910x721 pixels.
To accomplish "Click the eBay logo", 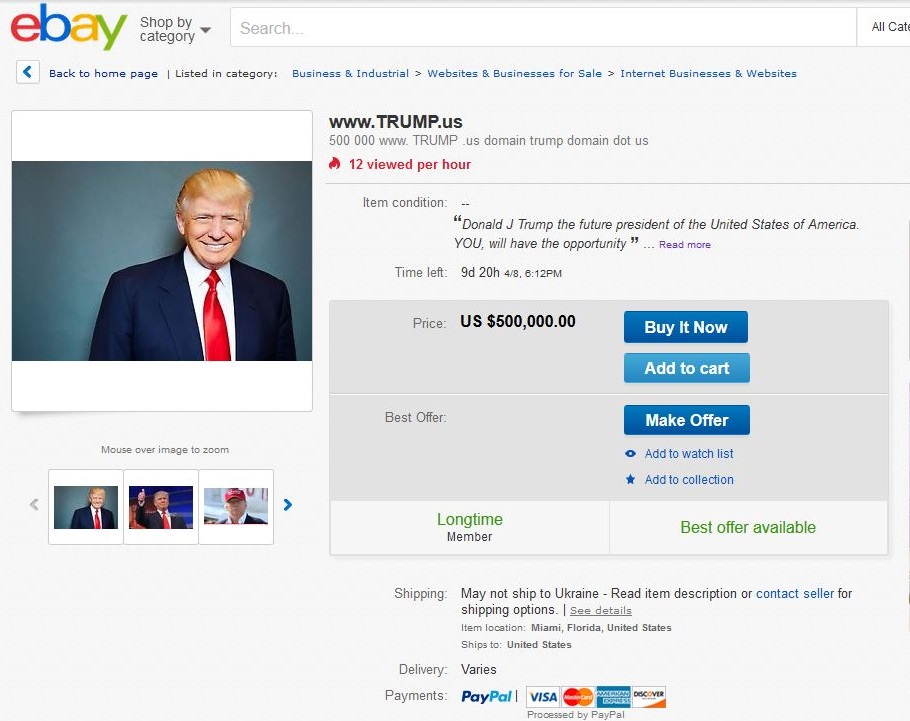I will click(68, 26).
